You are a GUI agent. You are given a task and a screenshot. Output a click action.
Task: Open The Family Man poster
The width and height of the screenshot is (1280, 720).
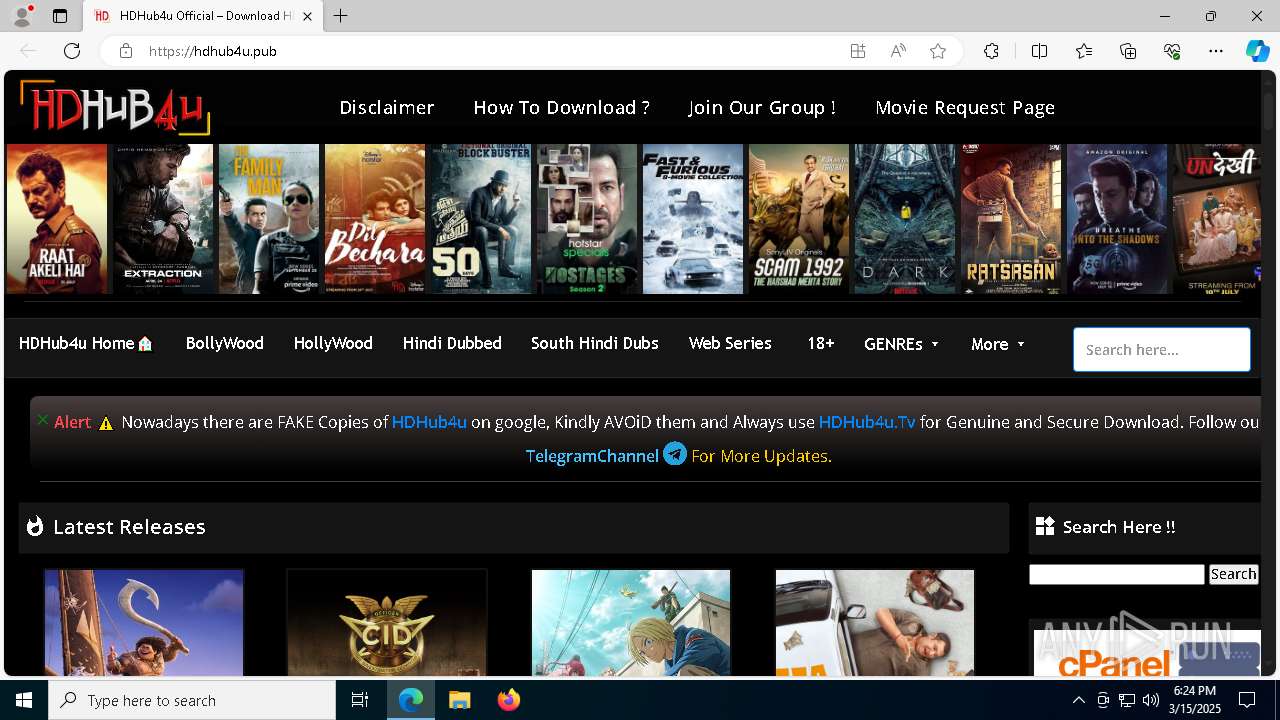[x=269, y=219]
